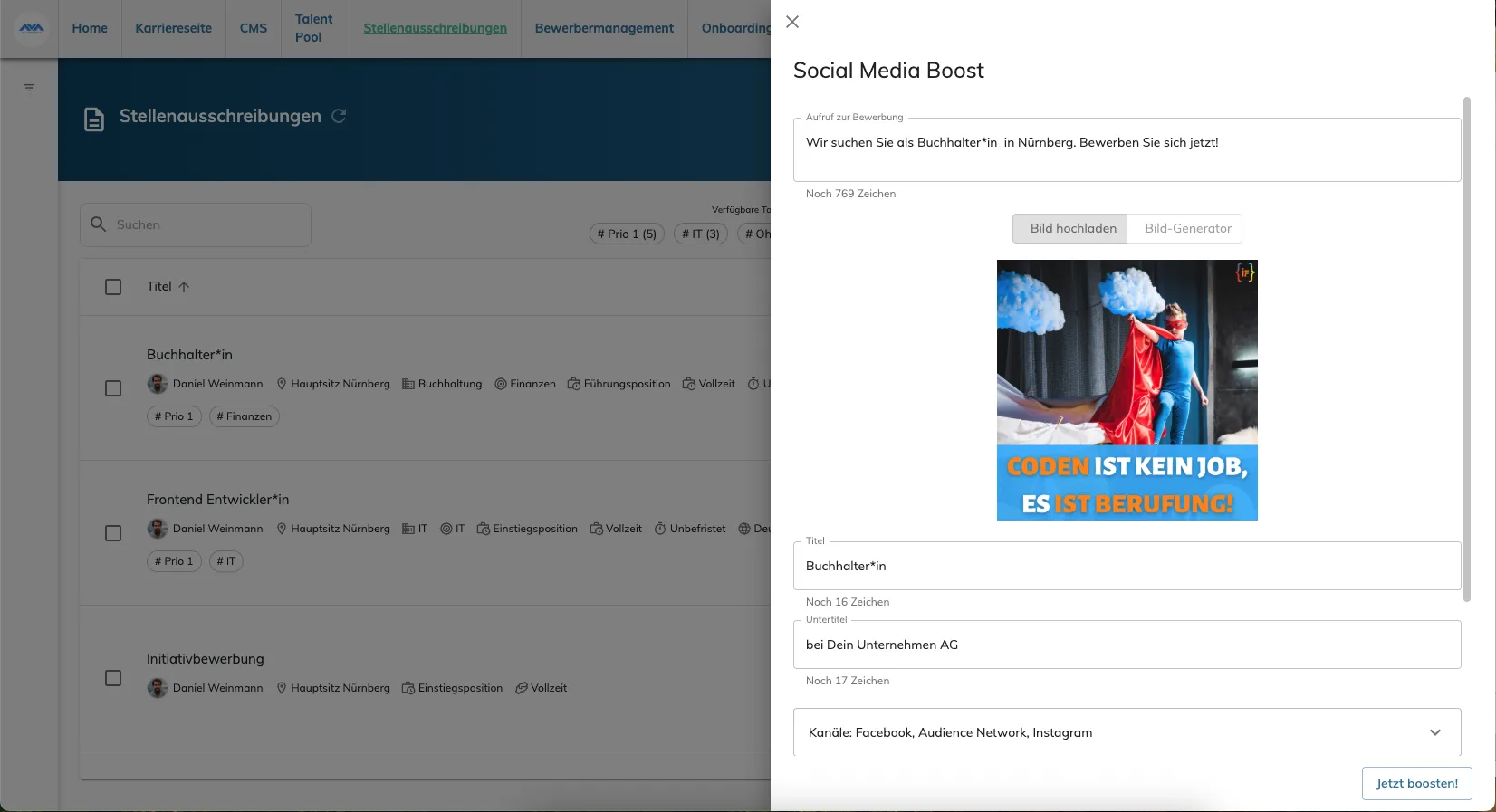Check the Frontend Entwickler*in row checkbox
Viewport: 1496px width, 812px height.
(x=113, y=533)
